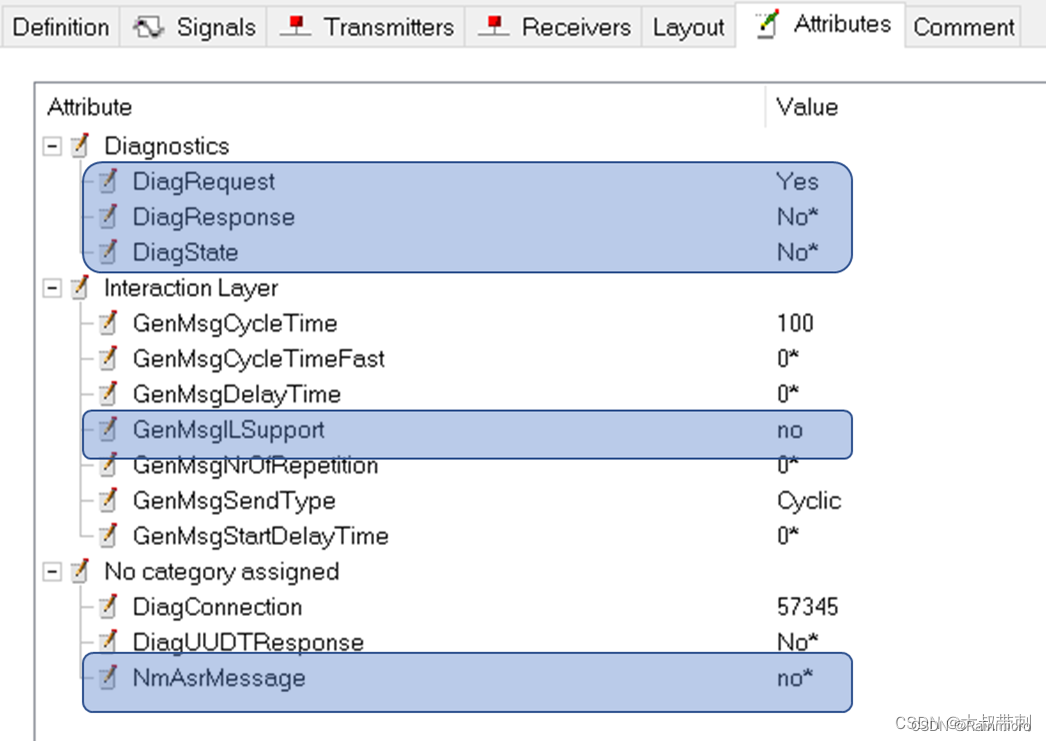Select the DiagConnection attribute

coord(217,607)
